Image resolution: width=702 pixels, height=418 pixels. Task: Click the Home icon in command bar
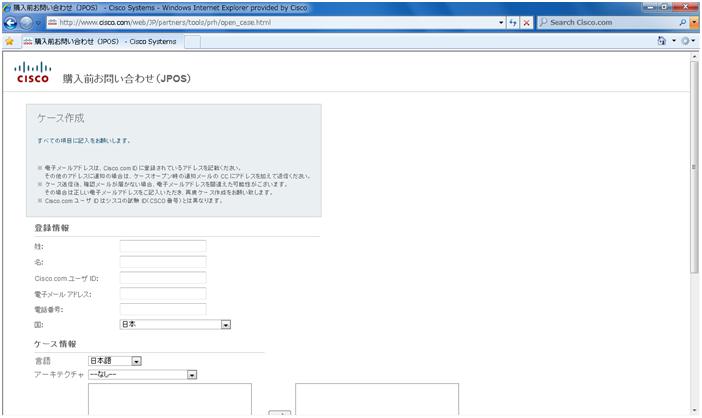pos(662,41)
